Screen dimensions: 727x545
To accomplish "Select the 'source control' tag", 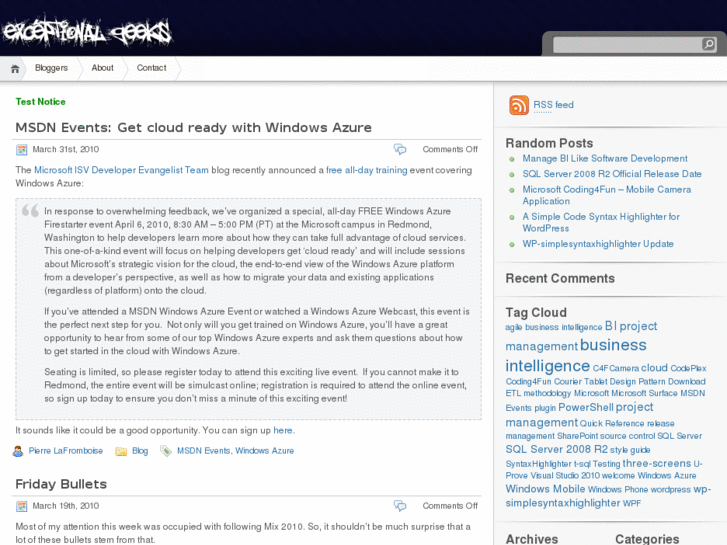I will (627, 436).
